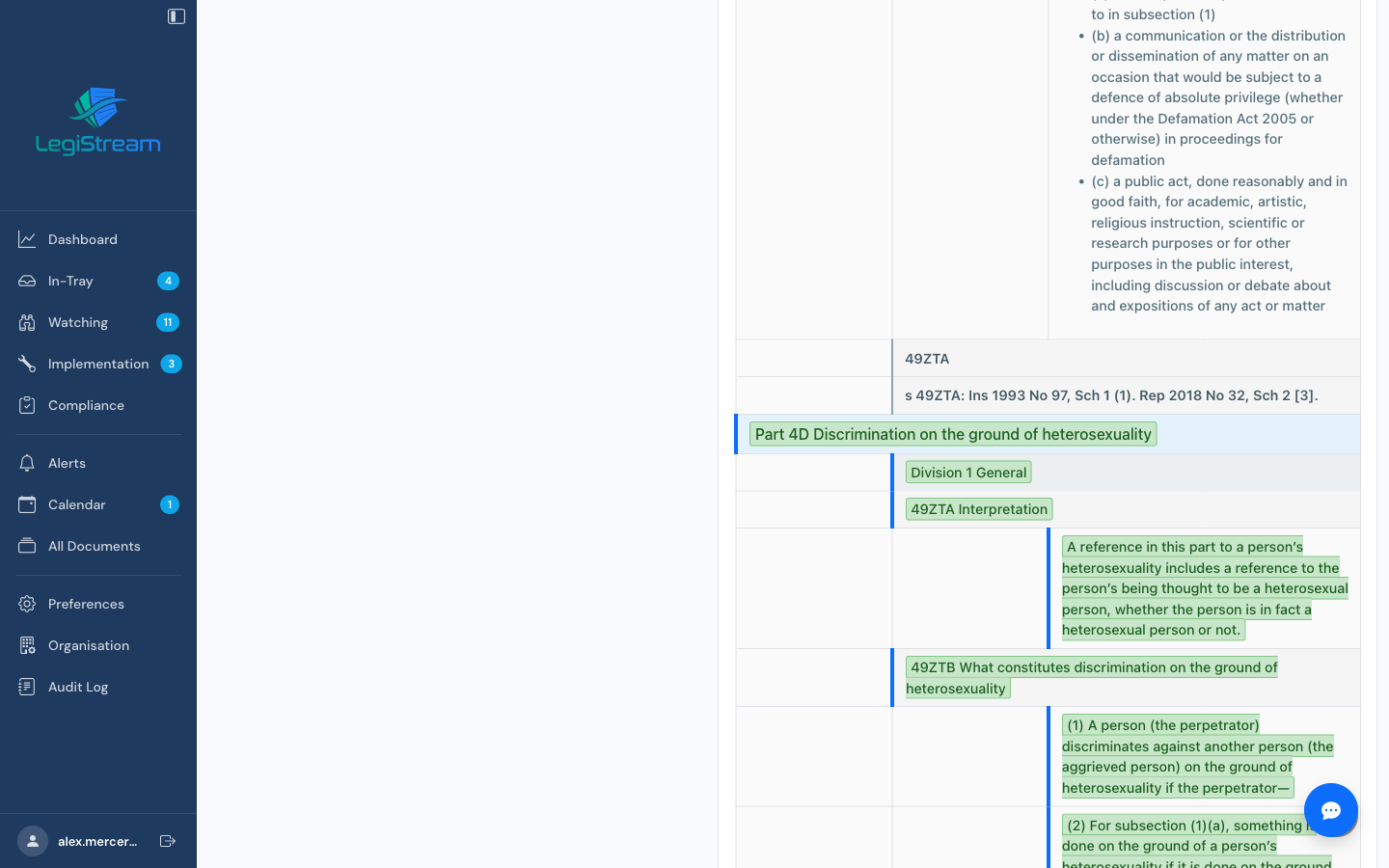Select the highlighted 49ZTA Interpretation text
The image size is (1389, 868).
coord(978,508)
